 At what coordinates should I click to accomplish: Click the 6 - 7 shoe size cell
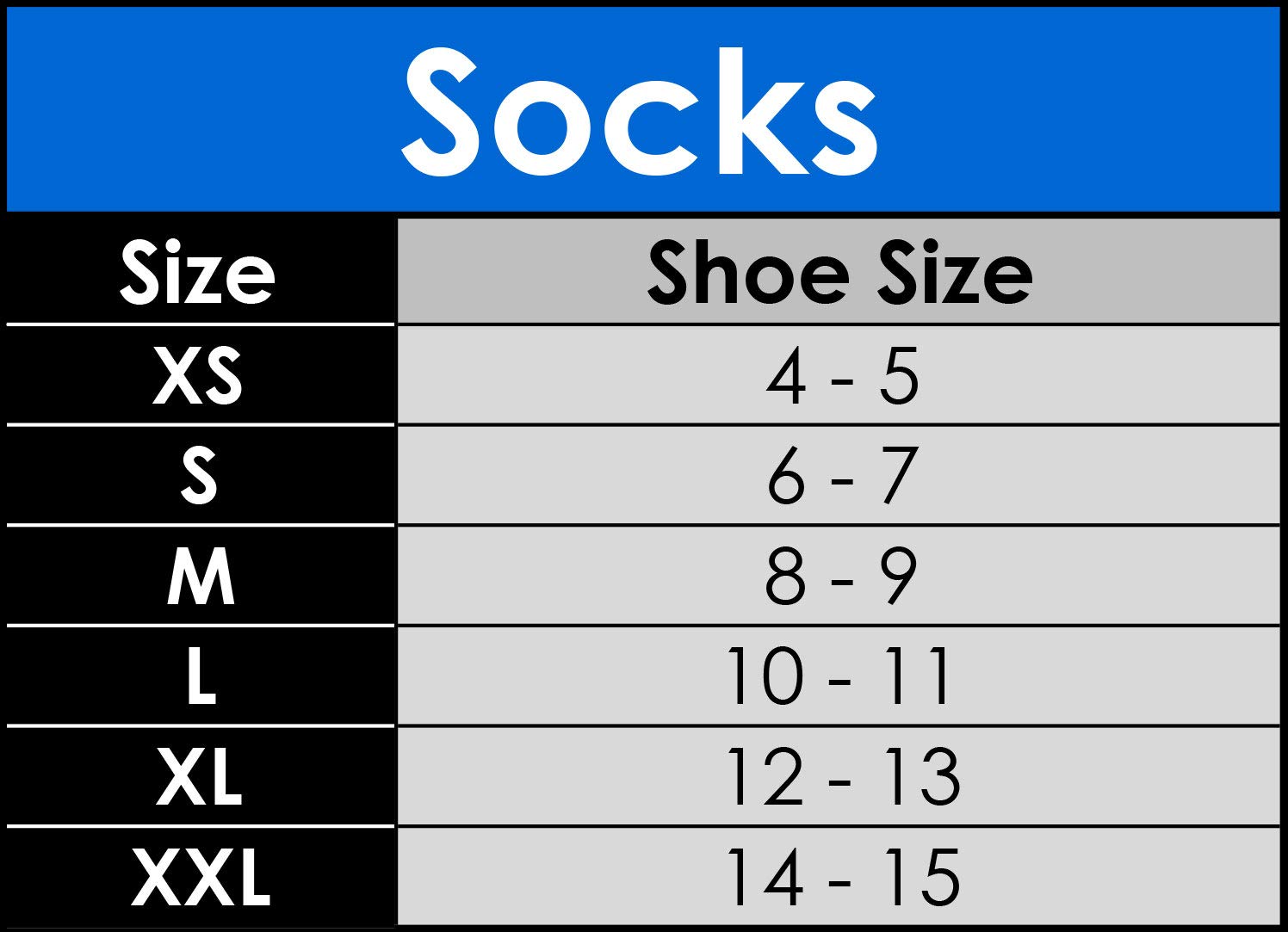pyautogui.click(x=841, y=476)
